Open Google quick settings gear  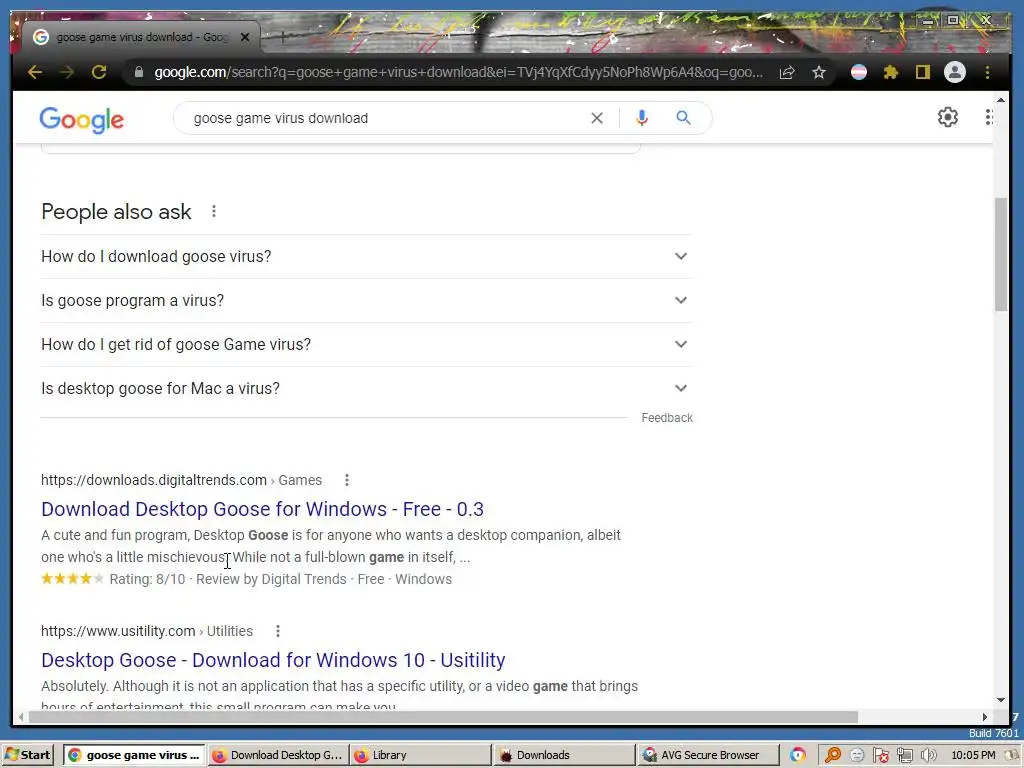click(x=948, y=117)
